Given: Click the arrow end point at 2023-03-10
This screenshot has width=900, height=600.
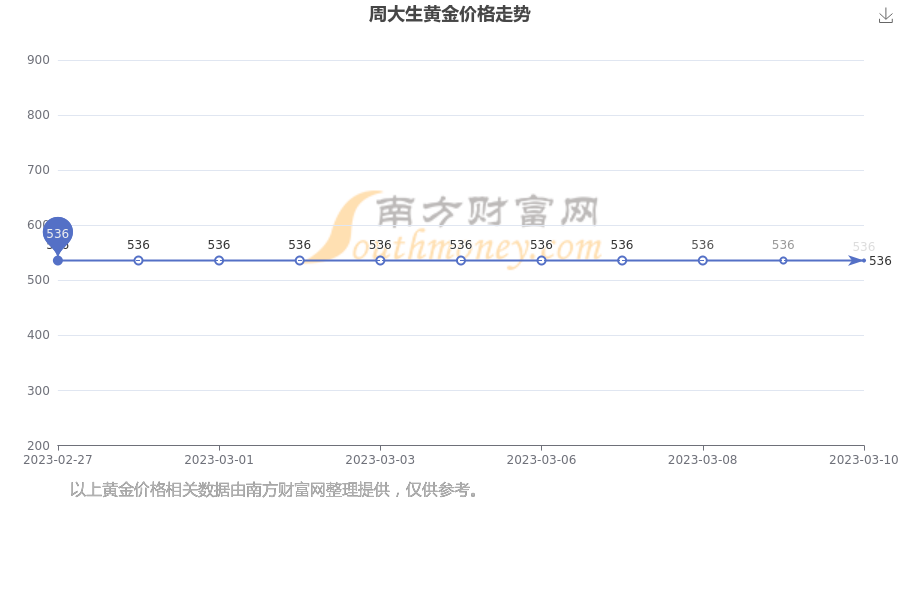Looking at the screenshot, I should [x=857, y=261].
